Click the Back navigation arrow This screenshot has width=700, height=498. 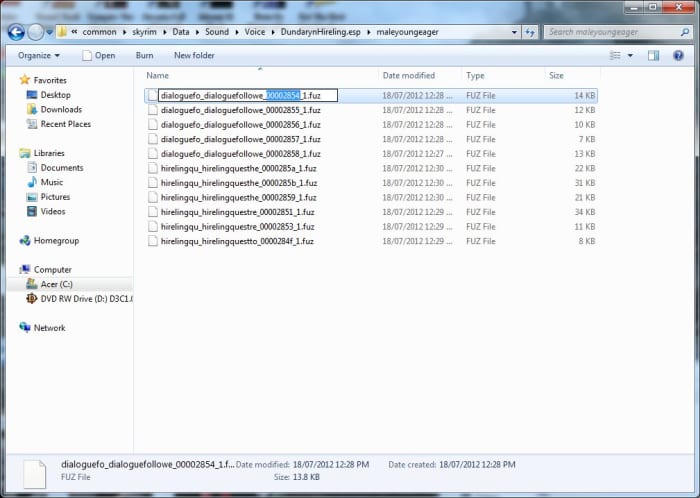[16, 32]
